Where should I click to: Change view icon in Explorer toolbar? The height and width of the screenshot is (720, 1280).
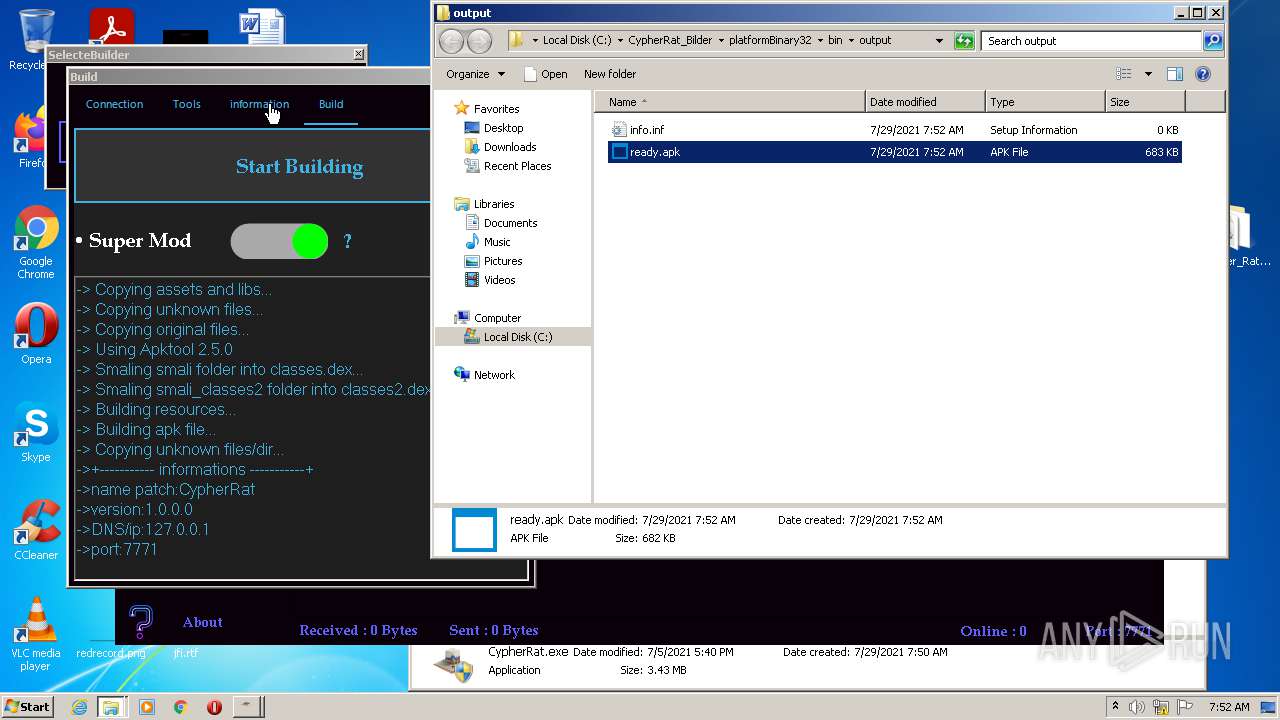(1124, 74)
